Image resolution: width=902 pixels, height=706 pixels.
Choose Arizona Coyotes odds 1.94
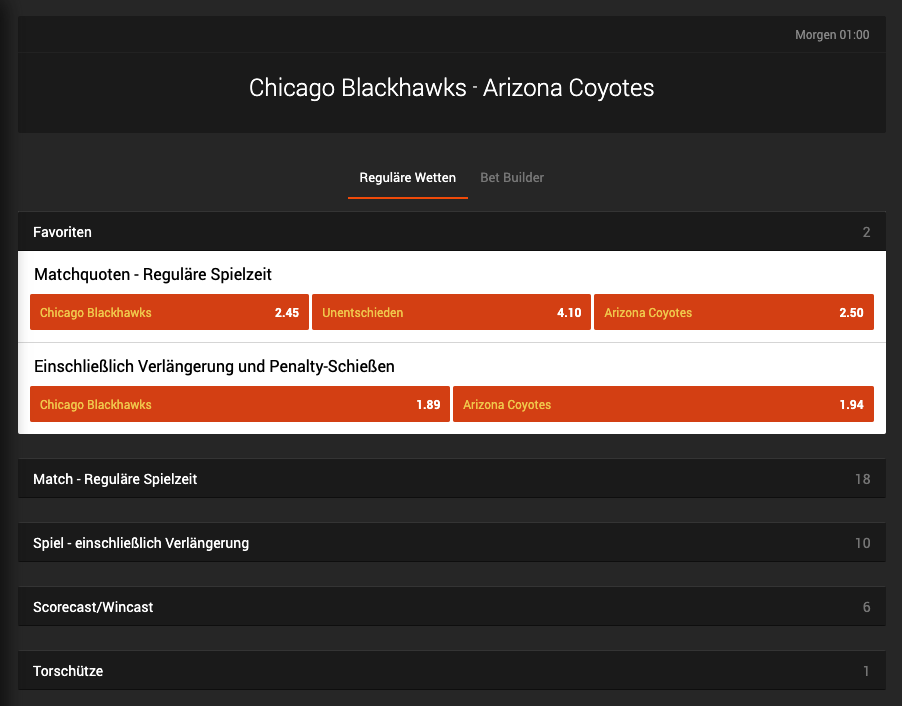point(663,404)
